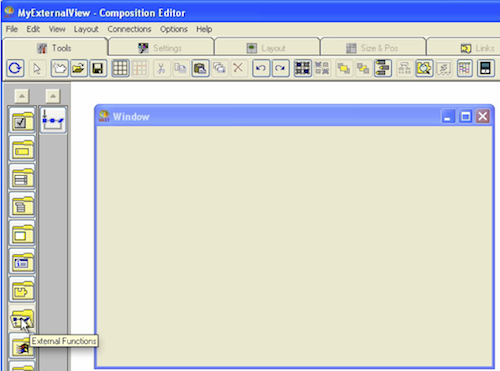Click the icon between Paste and red X

click(x=219, y=68)
